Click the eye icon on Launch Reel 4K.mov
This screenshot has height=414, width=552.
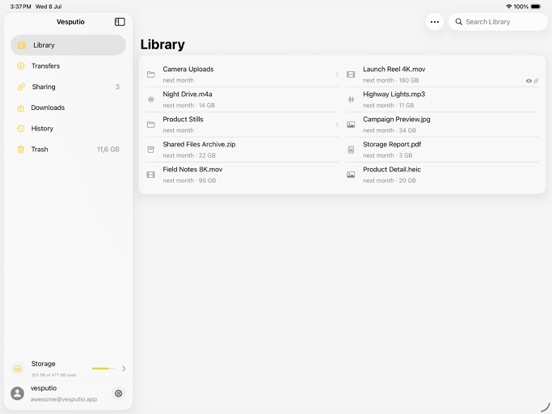coord(529,81)
